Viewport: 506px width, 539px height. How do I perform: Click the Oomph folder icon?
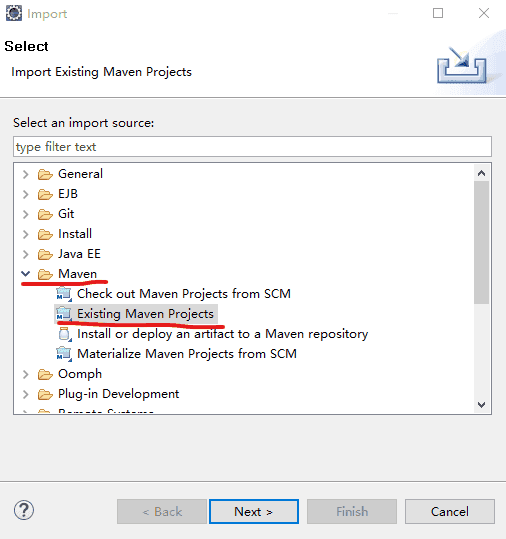(45, 374)
